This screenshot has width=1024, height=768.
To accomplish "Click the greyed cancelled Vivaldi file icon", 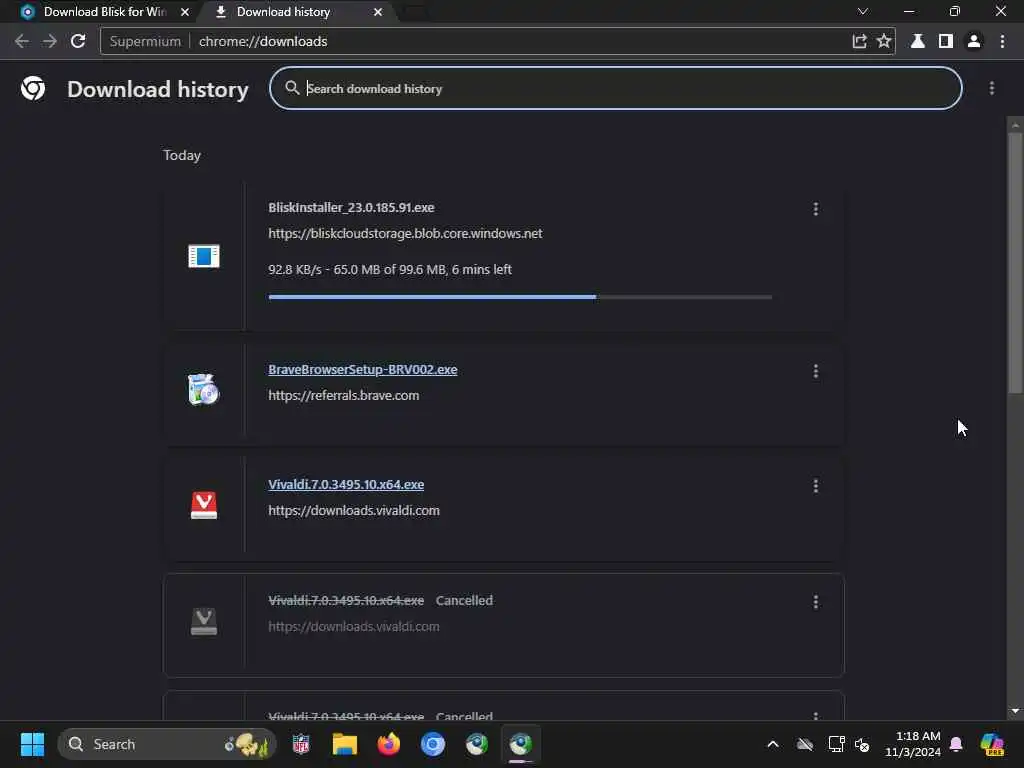I will point(204,621).
